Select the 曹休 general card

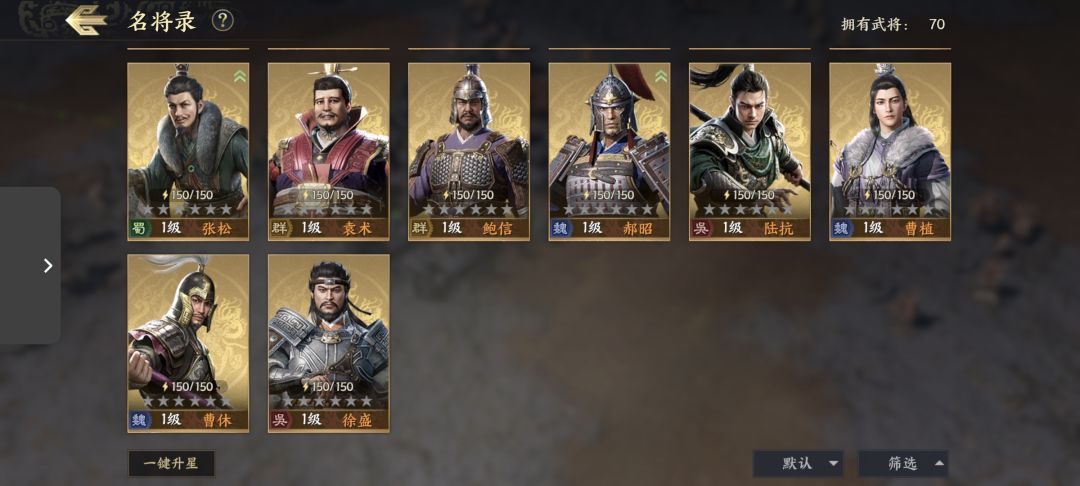click(188, 343)
